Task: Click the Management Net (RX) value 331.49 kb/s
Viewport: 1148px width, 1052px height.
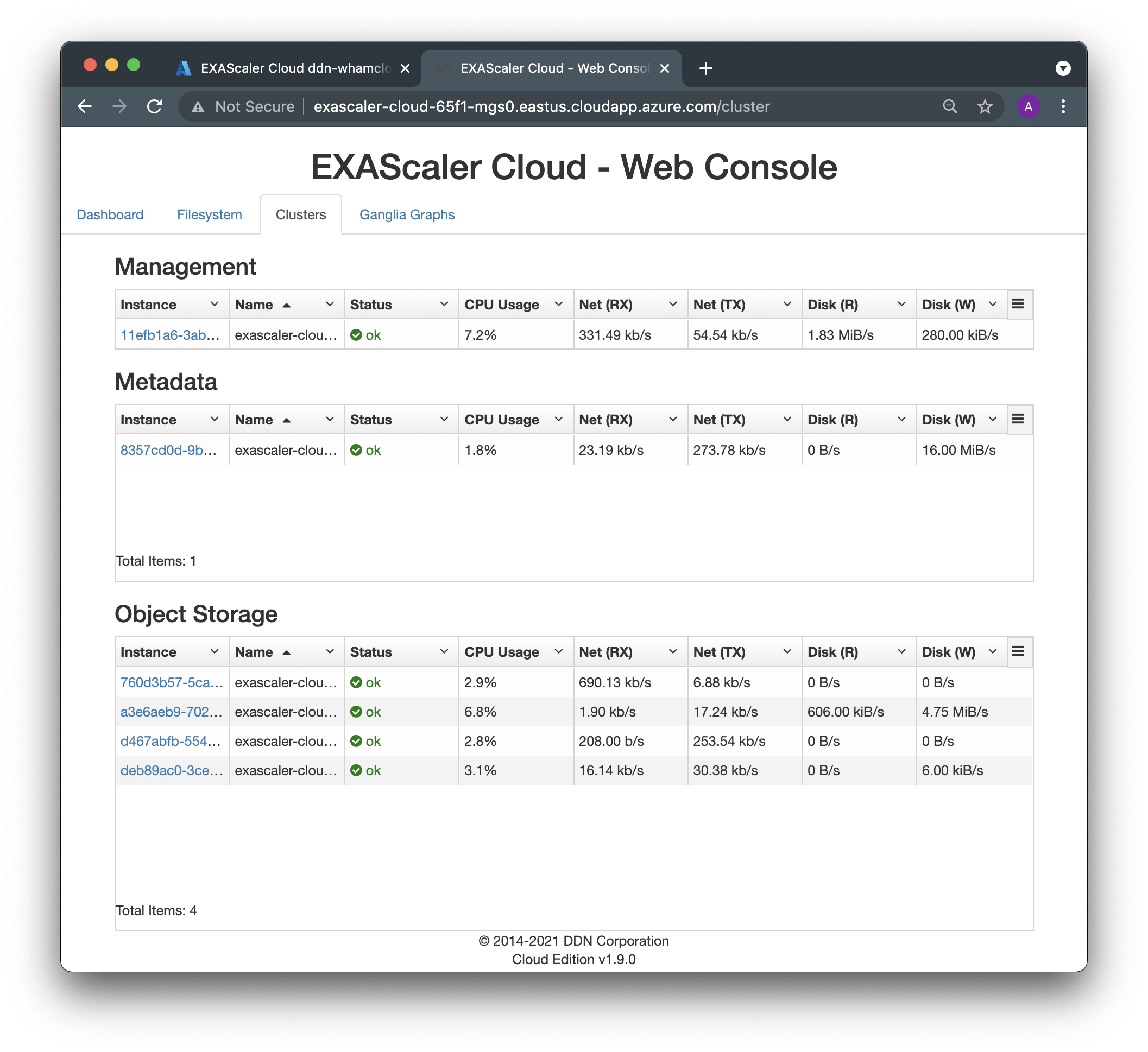Action: [614, 335]
